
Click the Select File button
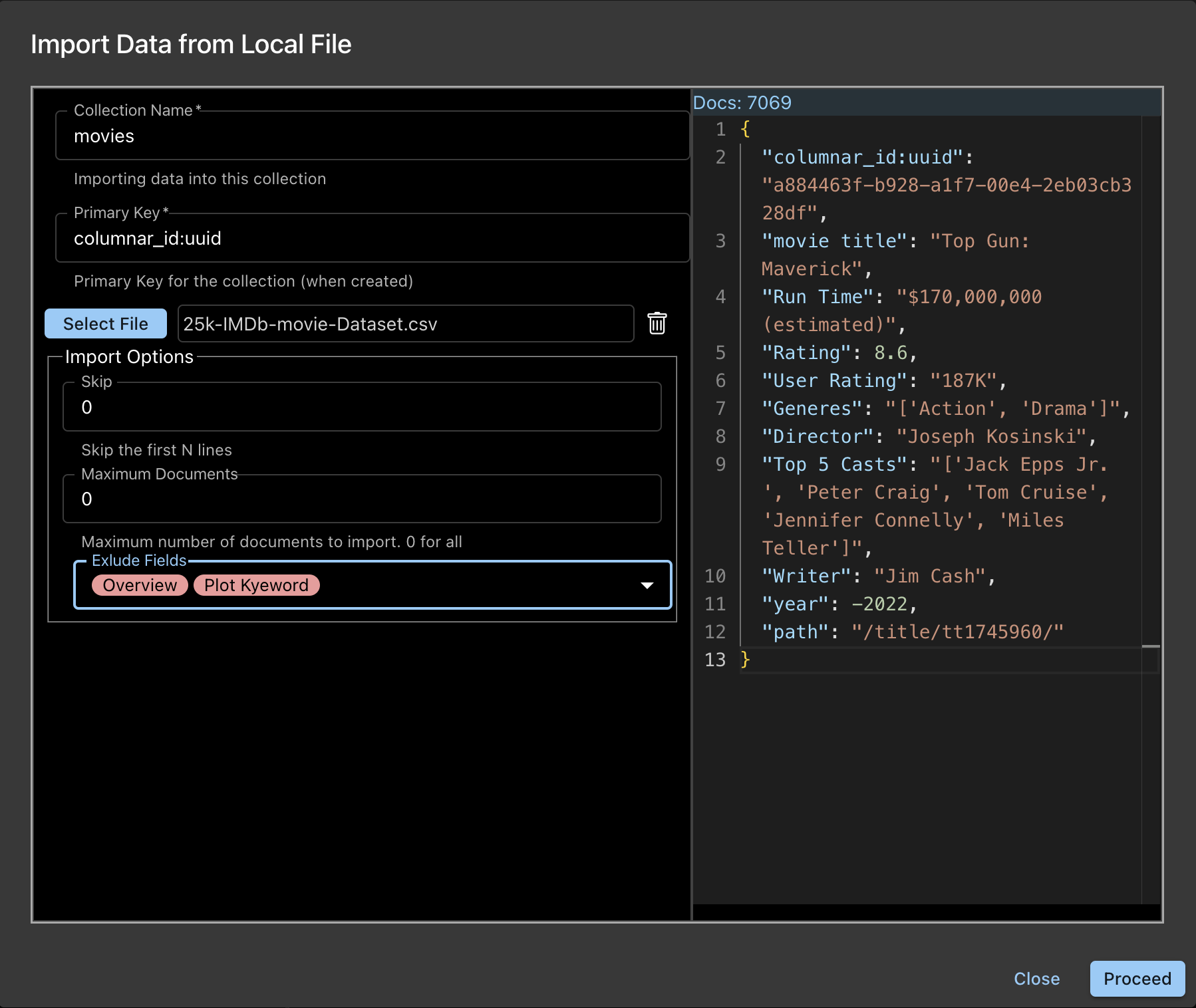coord(106,324)
